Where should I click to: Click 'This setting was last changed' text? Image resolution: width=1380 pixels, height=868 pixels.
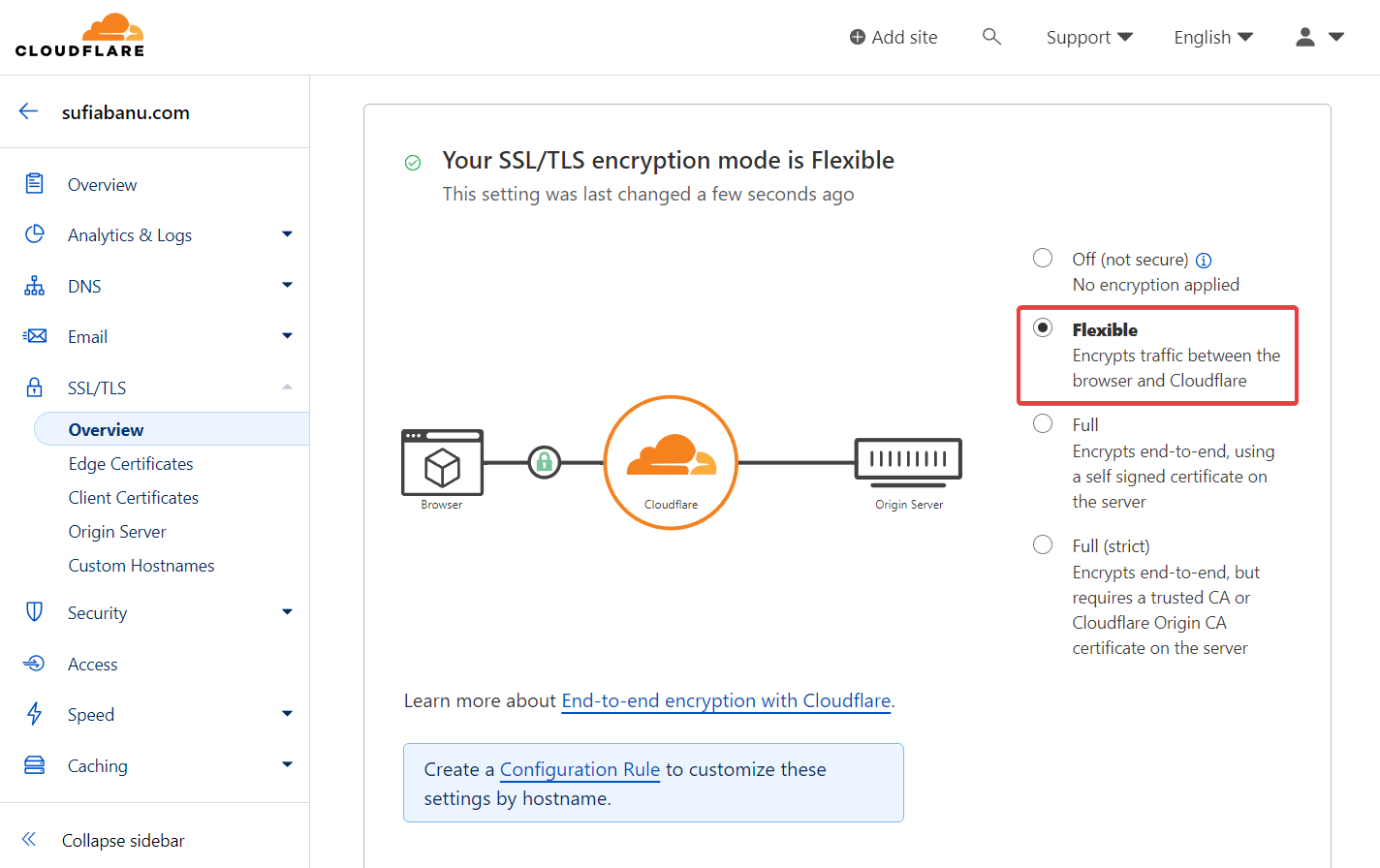[x=648, y=194]
